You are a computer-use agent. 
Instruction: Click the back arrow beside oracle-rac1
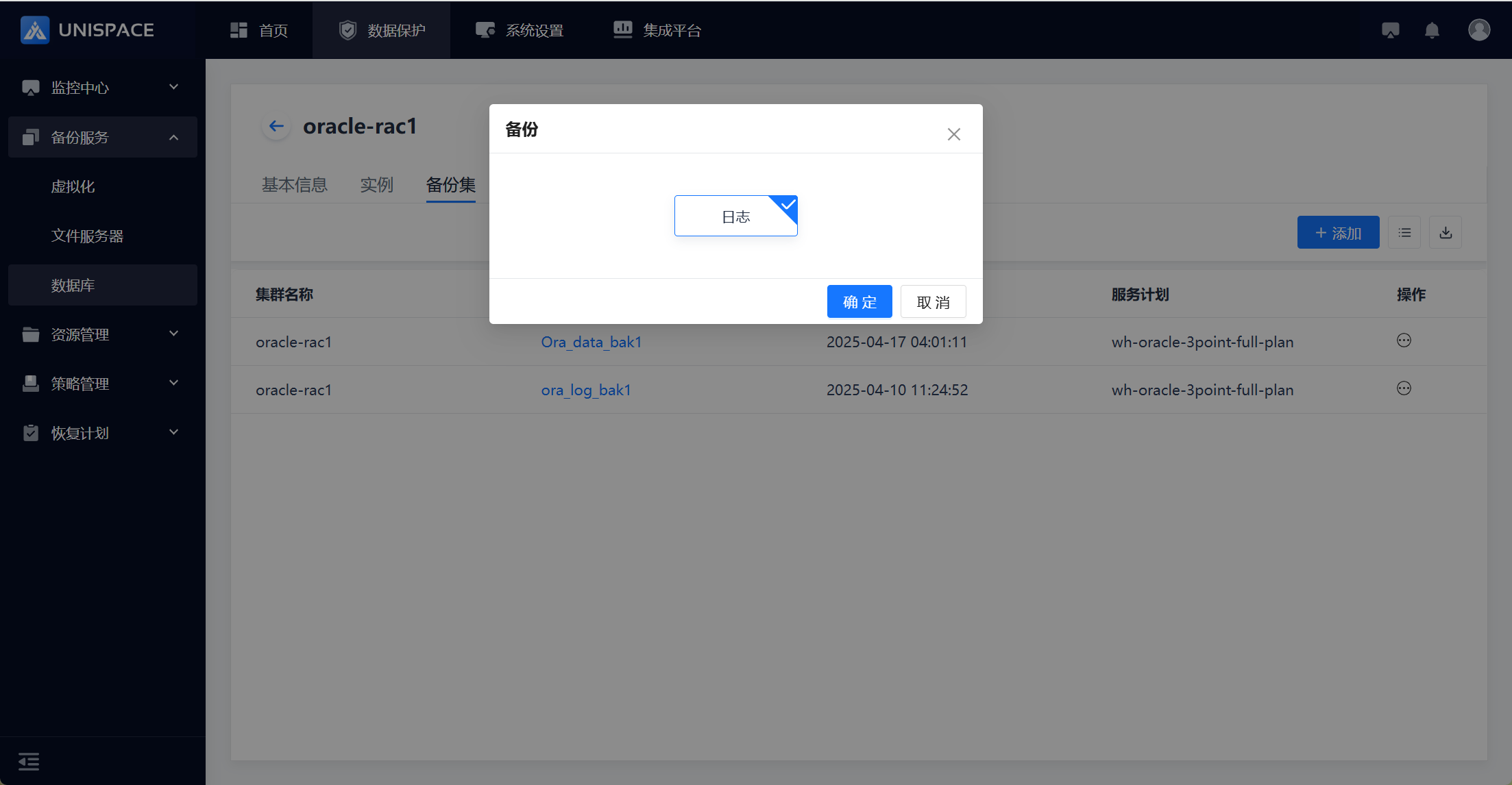276,126
